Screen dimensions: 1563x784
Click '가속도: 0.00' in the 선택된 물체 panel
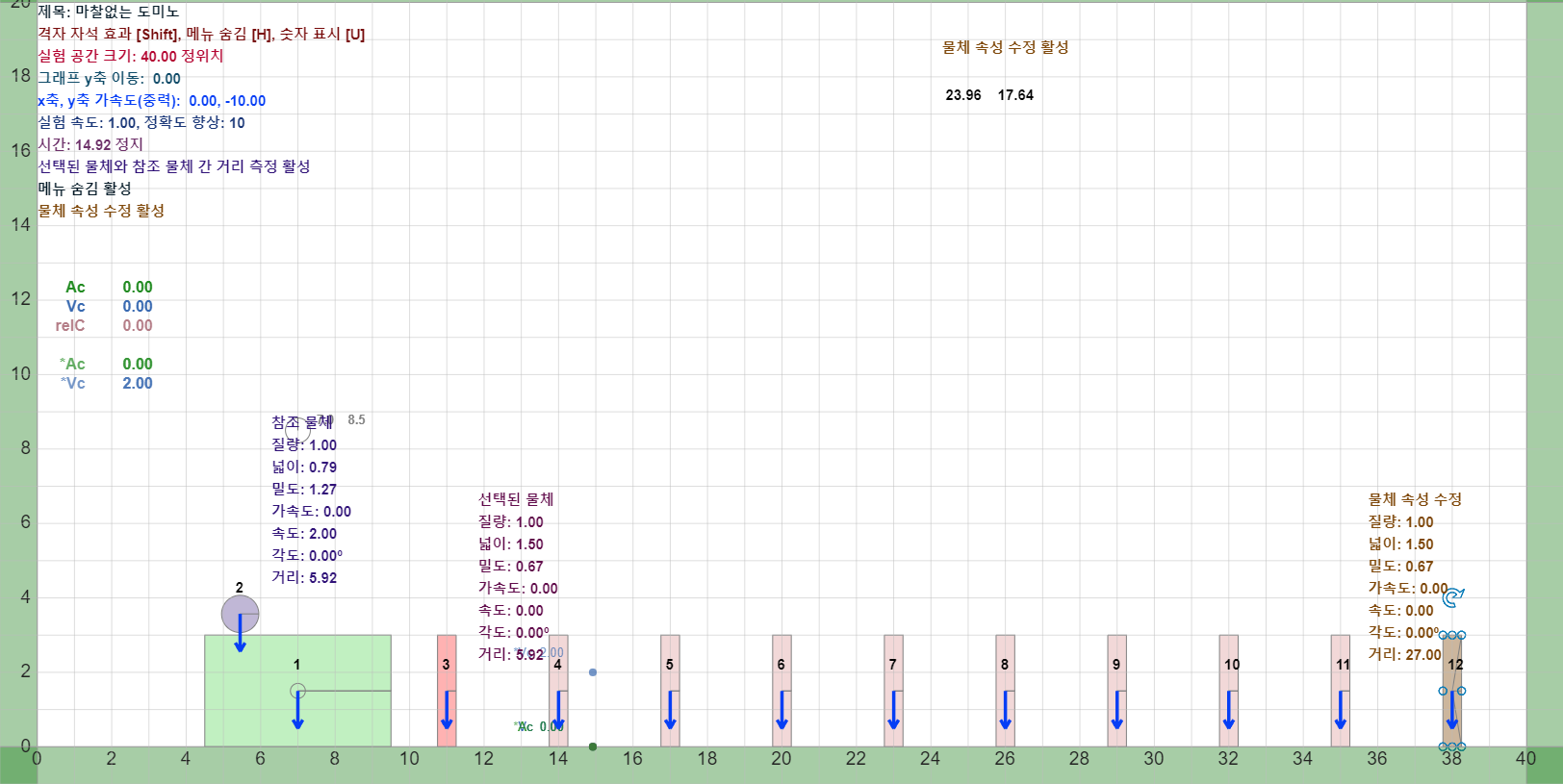coord(518,588)
